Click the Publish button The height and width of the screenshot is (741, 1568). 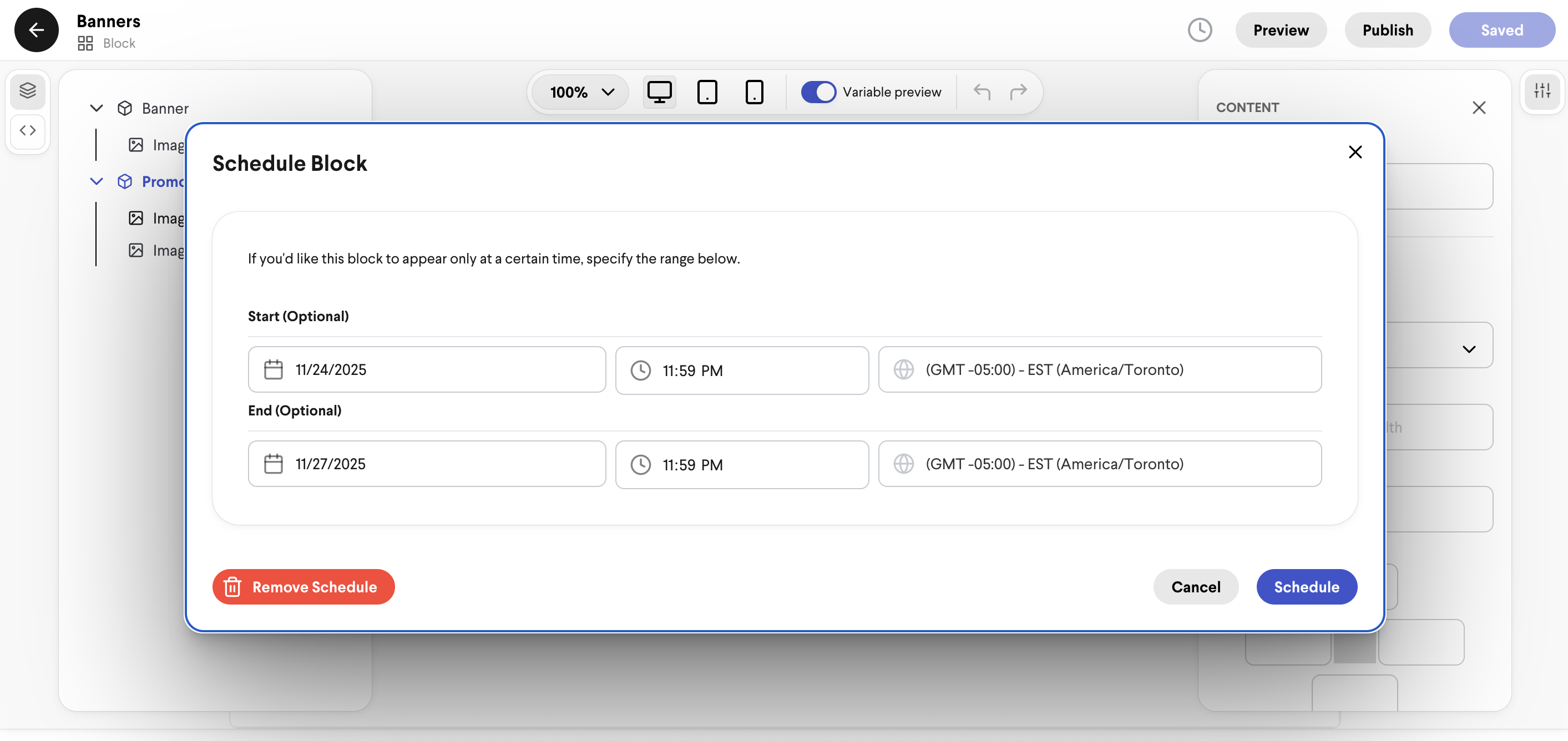[x=1387, y=30]
